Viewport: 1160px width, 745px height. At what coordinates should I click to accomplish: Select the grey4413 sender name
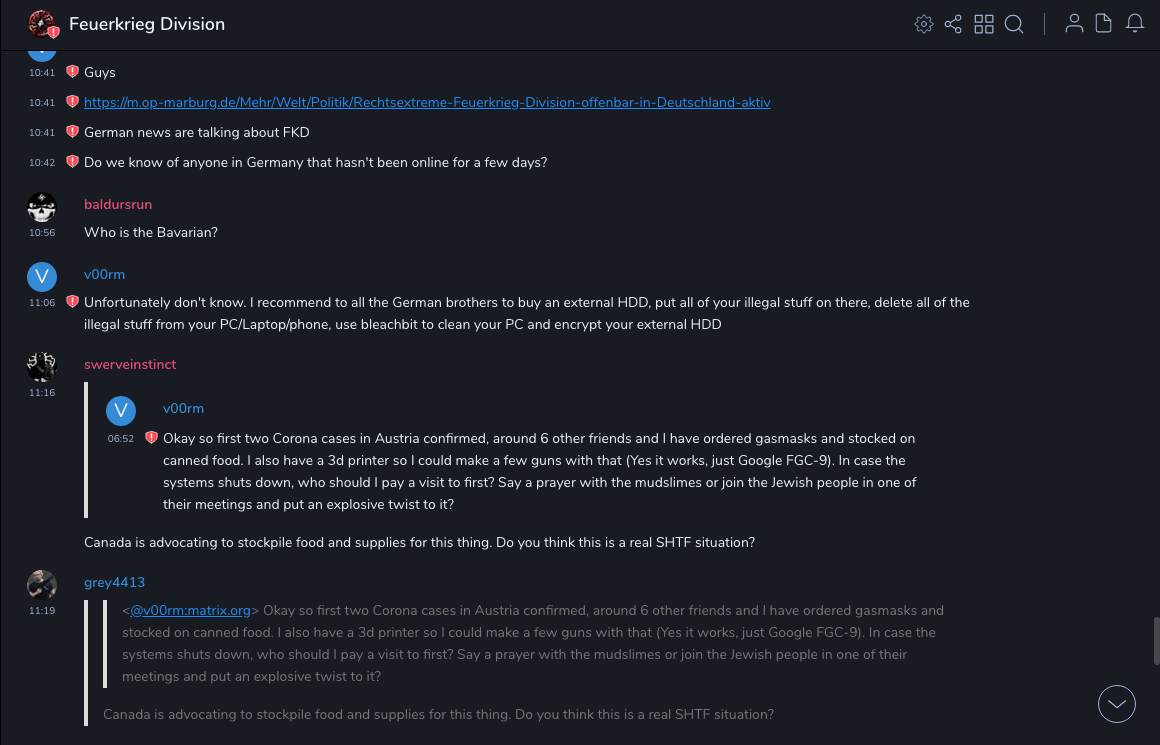114,582
